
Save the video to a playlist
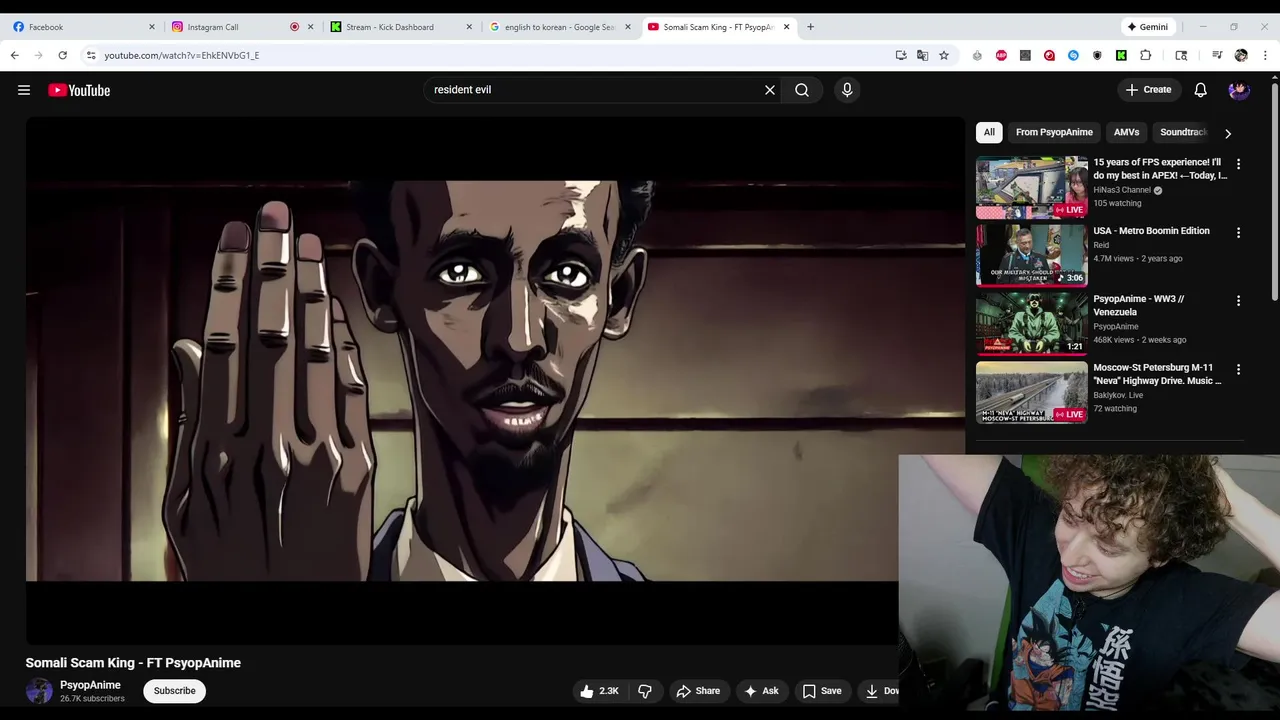821,691
